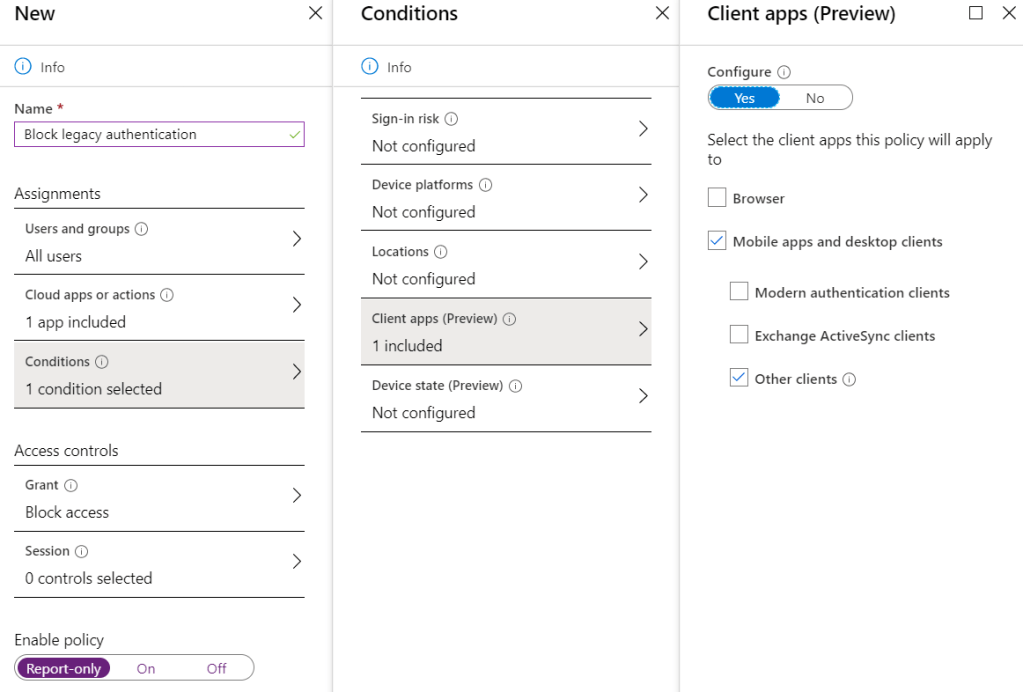Expand Device state (Preview) chevron
The image size is (1023, 692).
[x=643, y=396]
